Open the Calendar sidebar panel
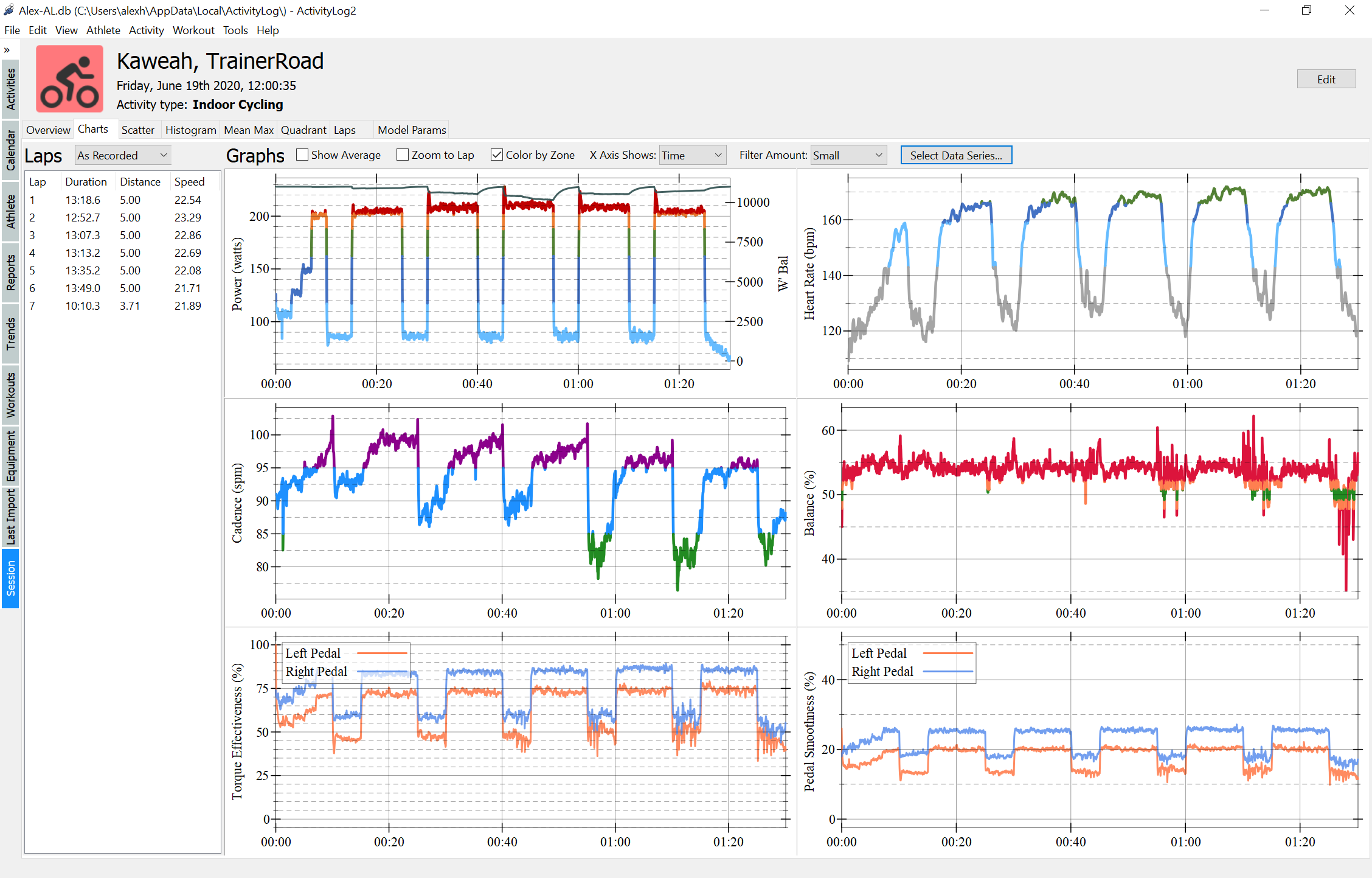 pyautogui.click(x=10, y=150)
